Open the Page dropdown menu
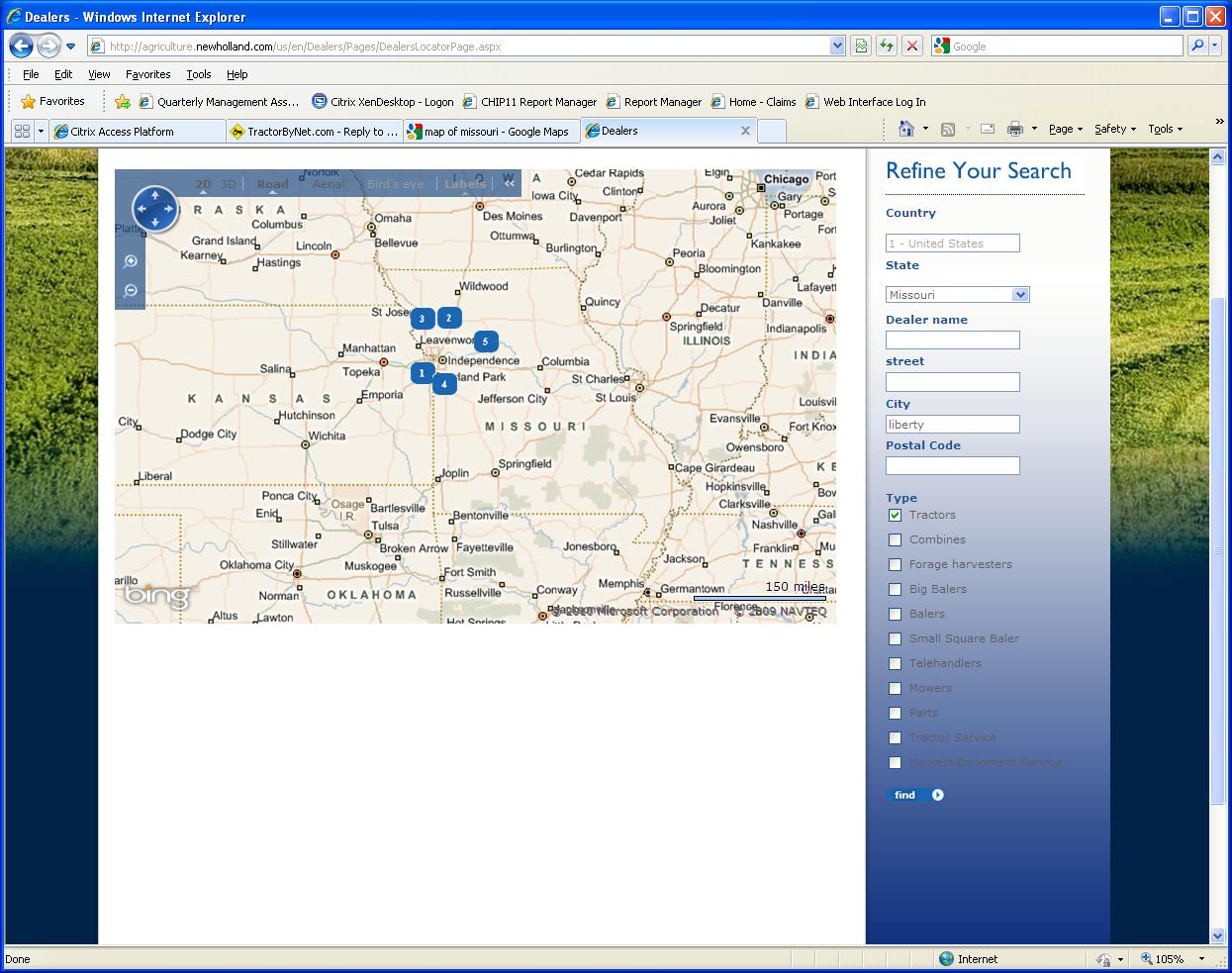Screen dimensions: 1232x973 pos(1066,129)
